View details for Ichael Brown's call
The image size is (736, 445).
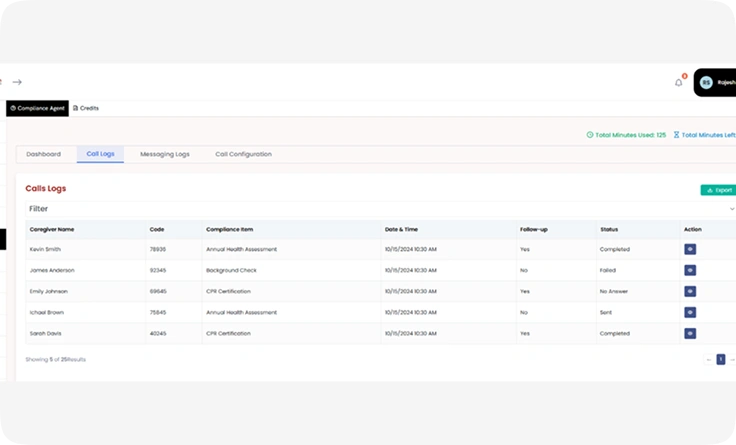point(690,313)
